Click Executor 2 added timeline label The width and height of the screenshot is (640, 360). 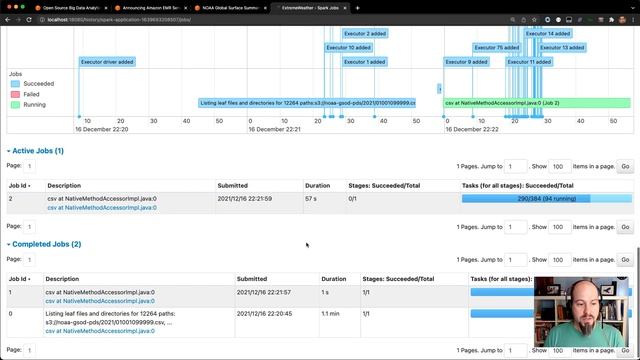tap(365, 33)
